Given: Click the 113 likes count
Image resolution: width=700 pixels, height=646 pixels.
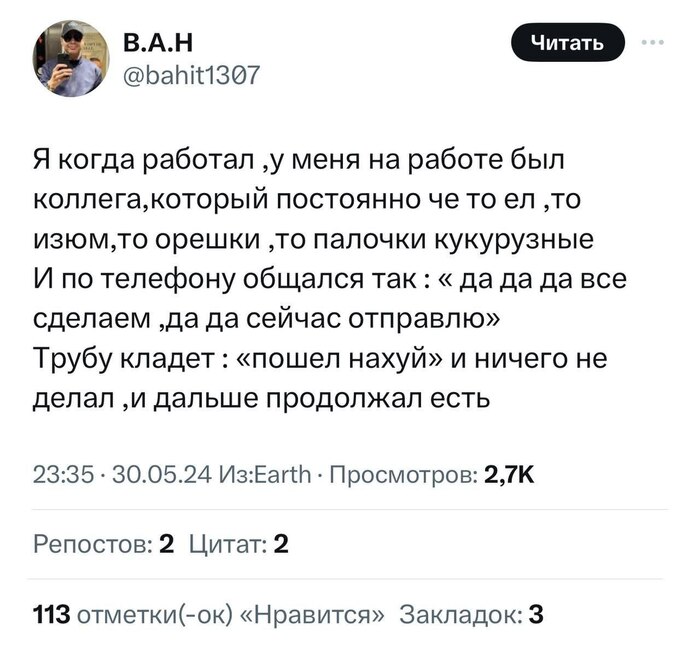Looking at the screenshot, I should click(x=50, y=613).
